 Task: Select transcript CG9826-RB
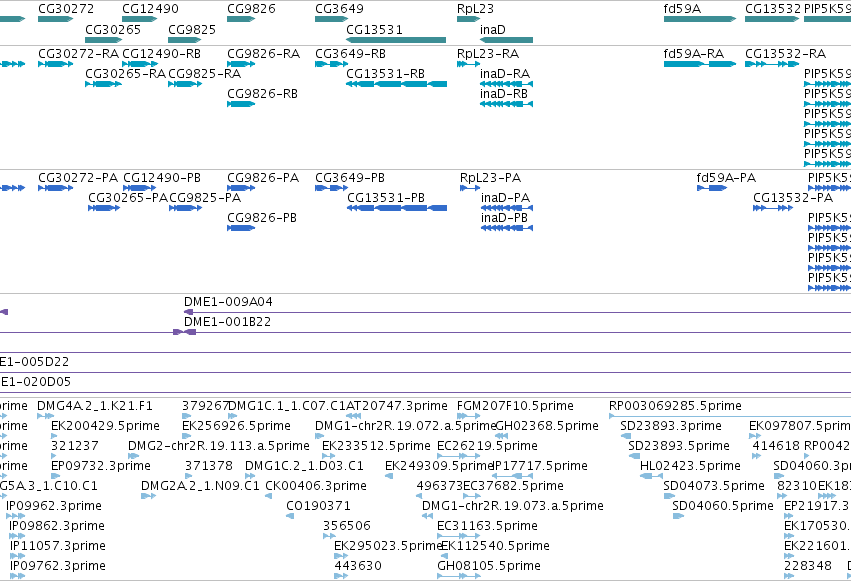(241, 104)
